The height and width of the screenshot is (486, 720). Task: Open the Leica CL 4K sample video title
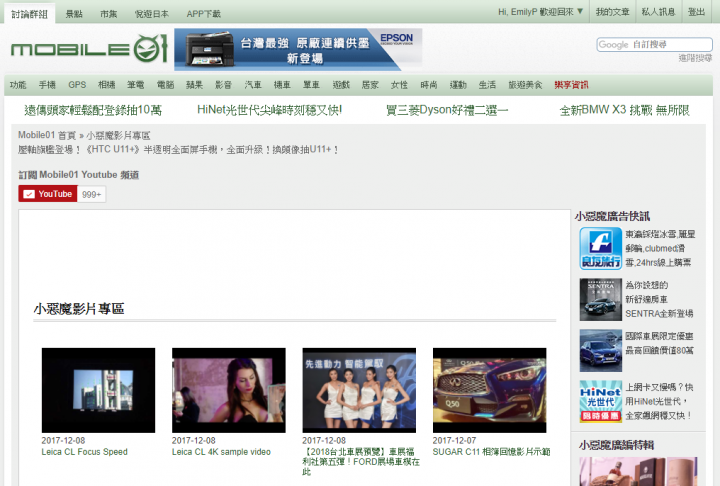(221, 452)
